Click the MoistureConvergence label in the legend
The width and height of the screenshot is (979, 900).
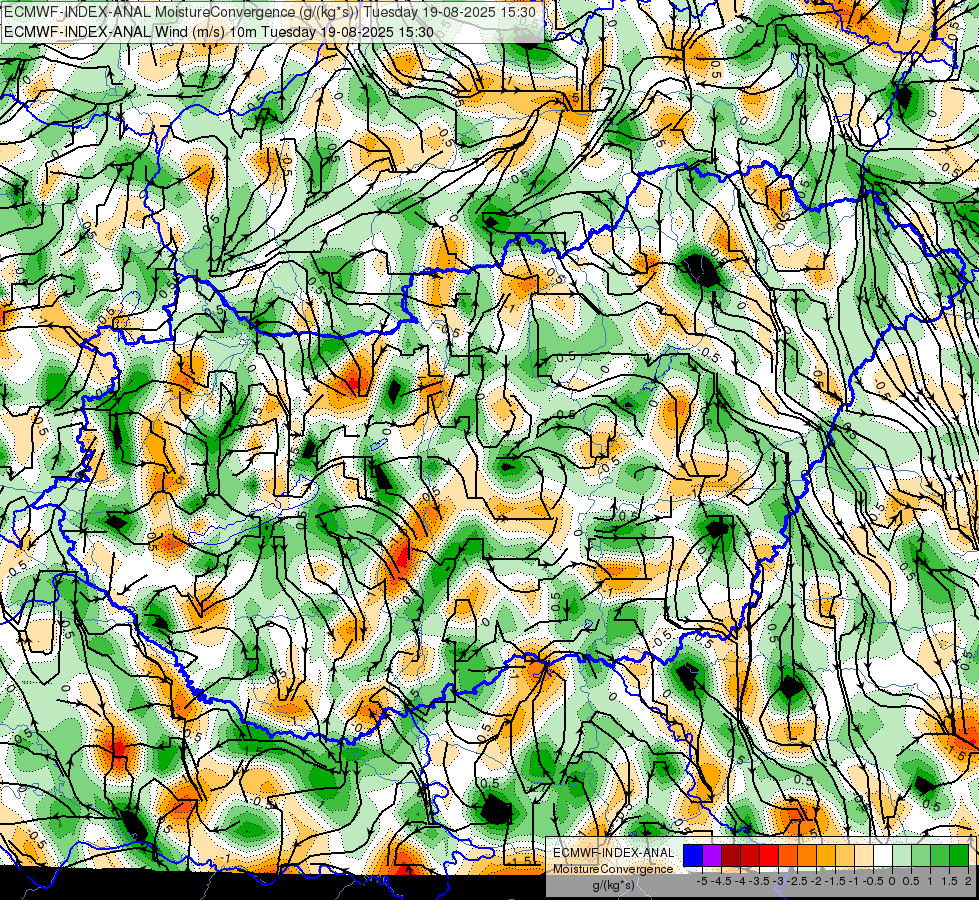pyautogui.click(x=613, y=869)
